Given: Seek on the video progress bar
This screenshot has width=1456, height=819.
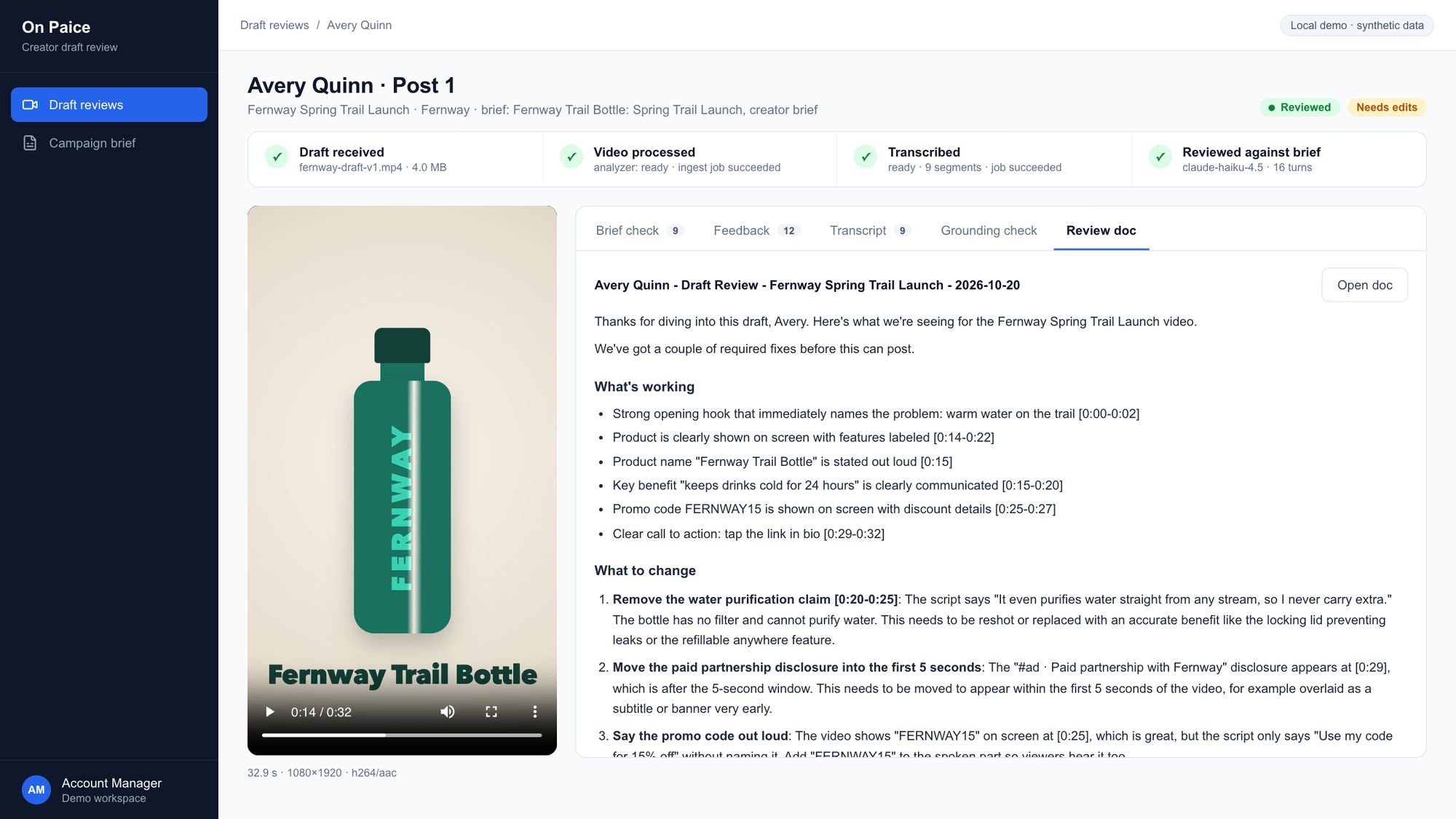Looking at the screenshot, I should [x=402, y=735].
